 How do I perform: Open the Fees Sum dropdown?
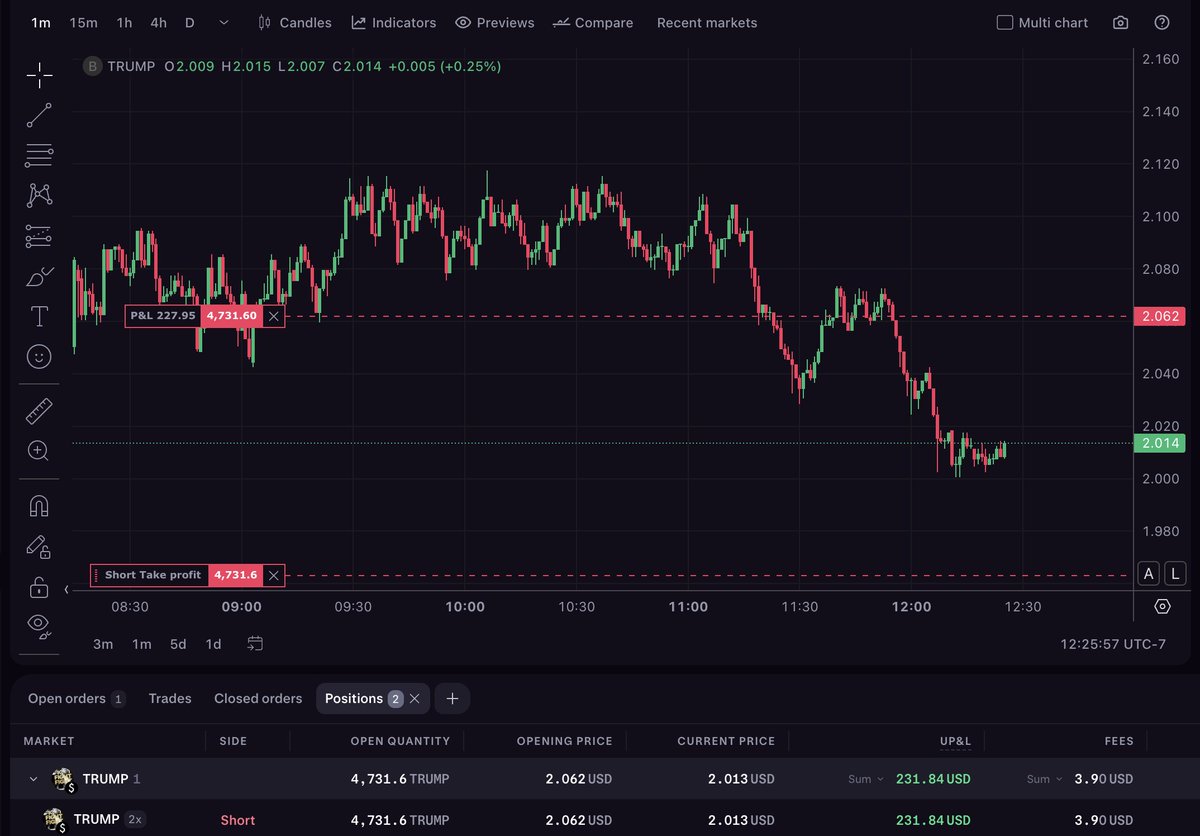click(1044, 779)
